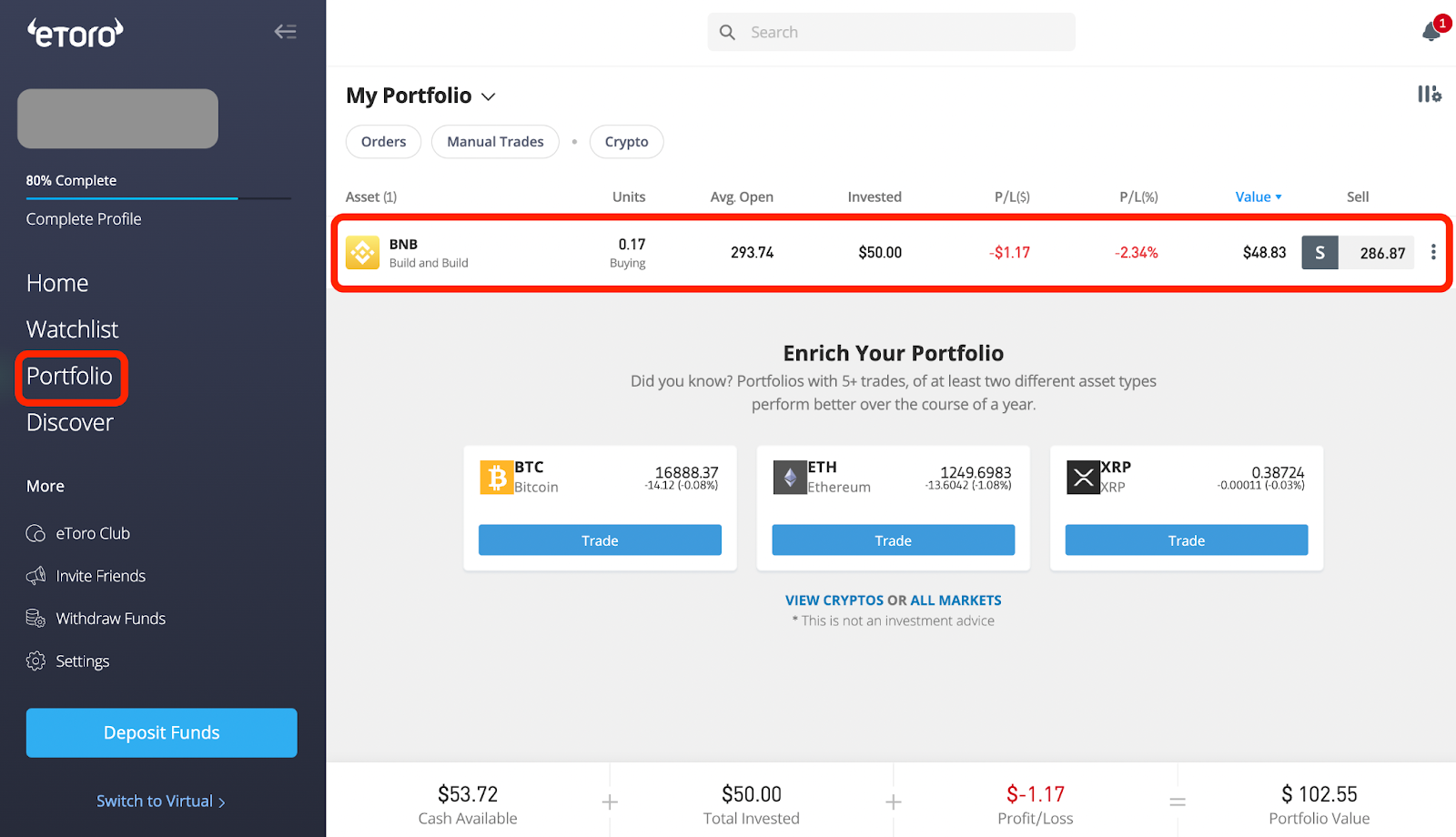Screen dimensions: 1456x837
Task: Go to the Discover page
Action: point(69,422)
